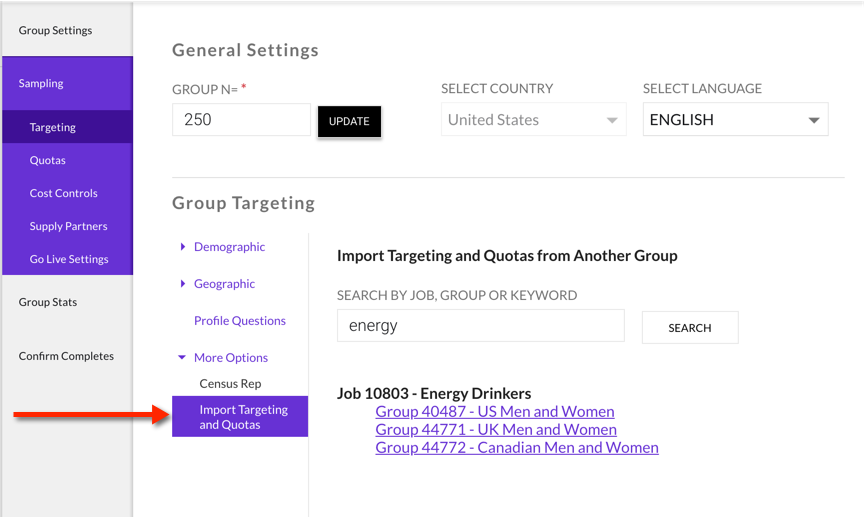Click the Search button
The width and height of the screenshot is (865, 517).
(x=689, y=328)
